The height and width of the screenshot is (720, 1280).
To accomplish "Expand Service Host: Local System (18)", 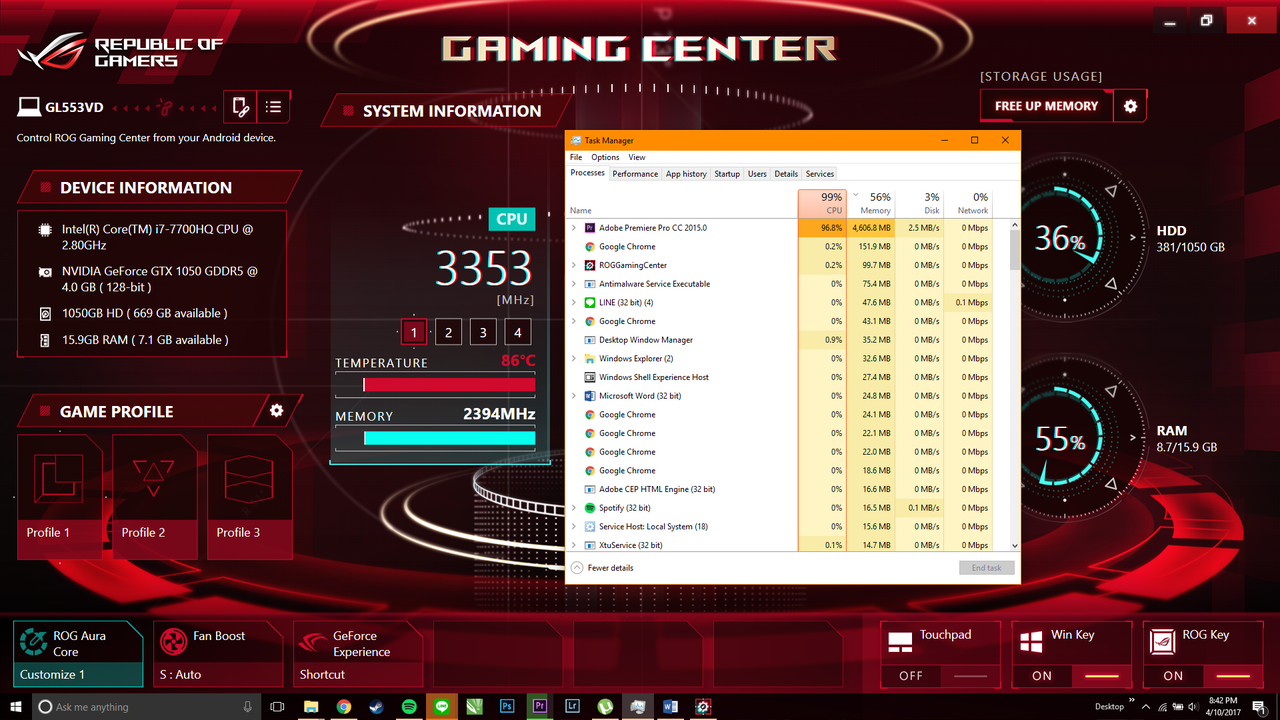I will [x=574, y=526].
